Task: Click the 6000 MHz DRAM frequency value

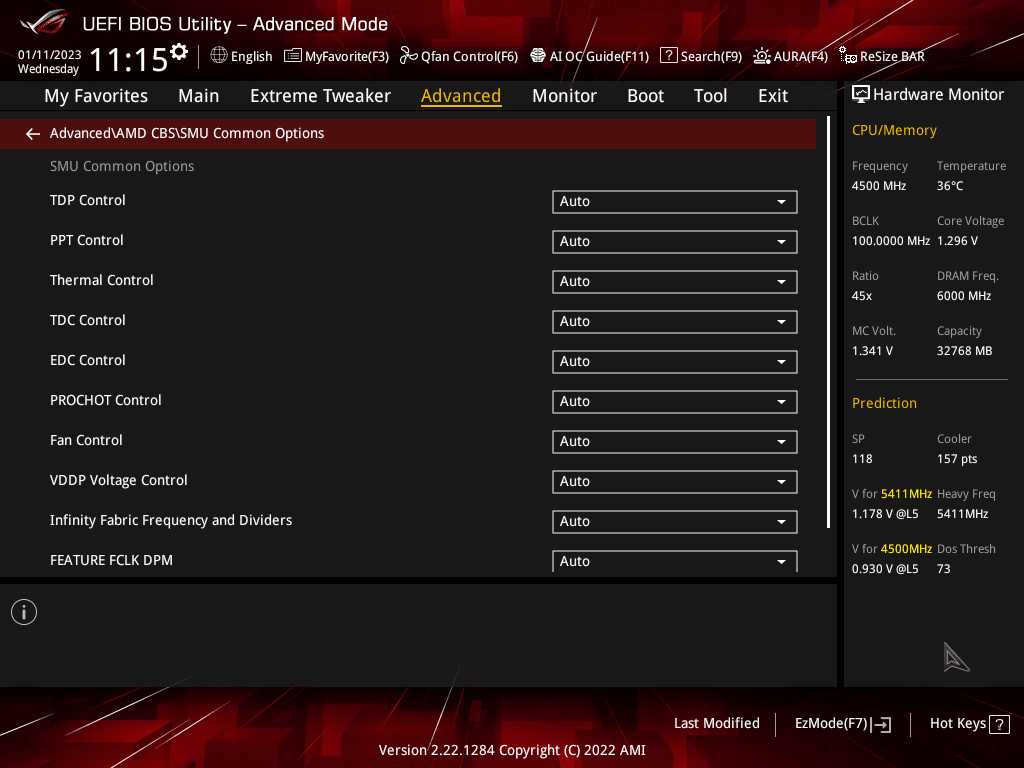Action: [964, 296]
